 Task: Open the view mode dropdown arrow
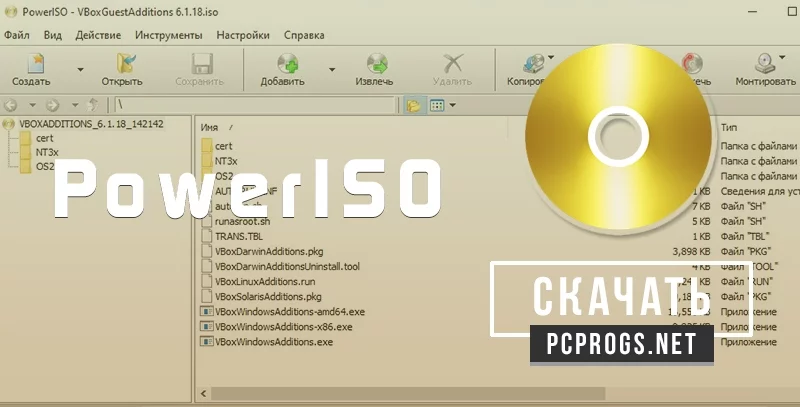452,106
